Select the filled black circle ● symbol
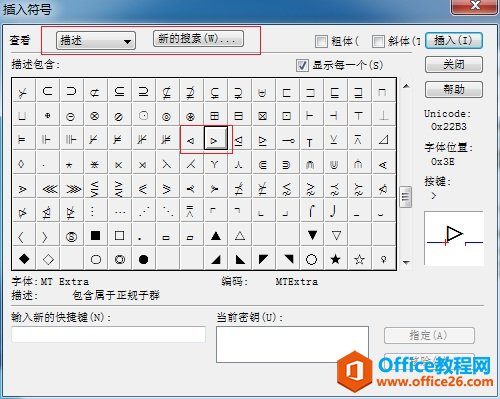Viewport: 500px width, 399px height. (144, 259)
